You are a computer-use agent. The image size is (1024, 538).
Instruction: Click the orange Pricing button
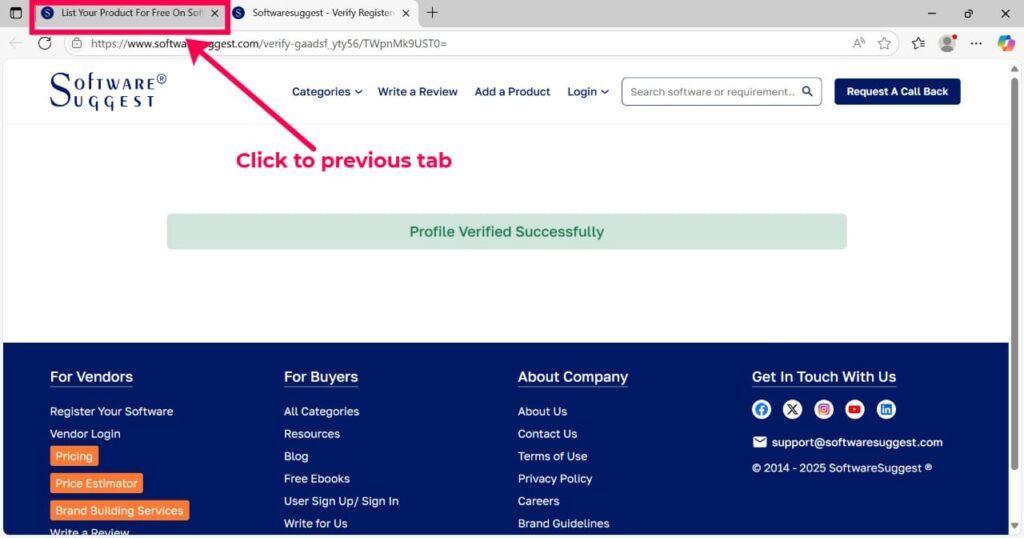point(74,456)
